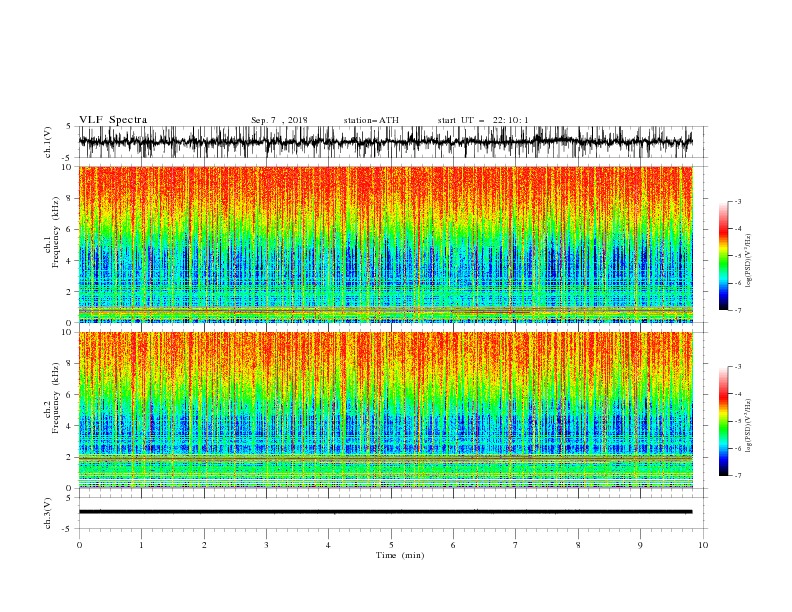The image size is (792, 612).
Task: Click time axis tick label "3"
Action: pyautogui.click(x=266, y=545)
